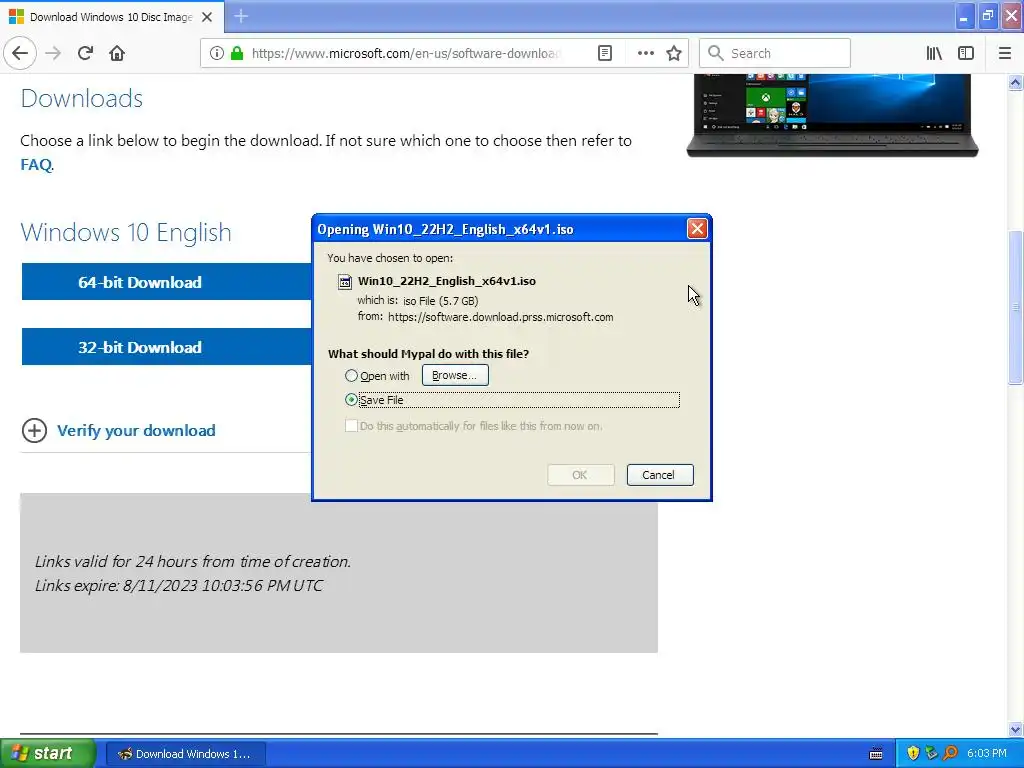Viewport: 1024px width, 768px height.
Task: Expand the Verify your download plus icon
Action: [x=34, y=430]
